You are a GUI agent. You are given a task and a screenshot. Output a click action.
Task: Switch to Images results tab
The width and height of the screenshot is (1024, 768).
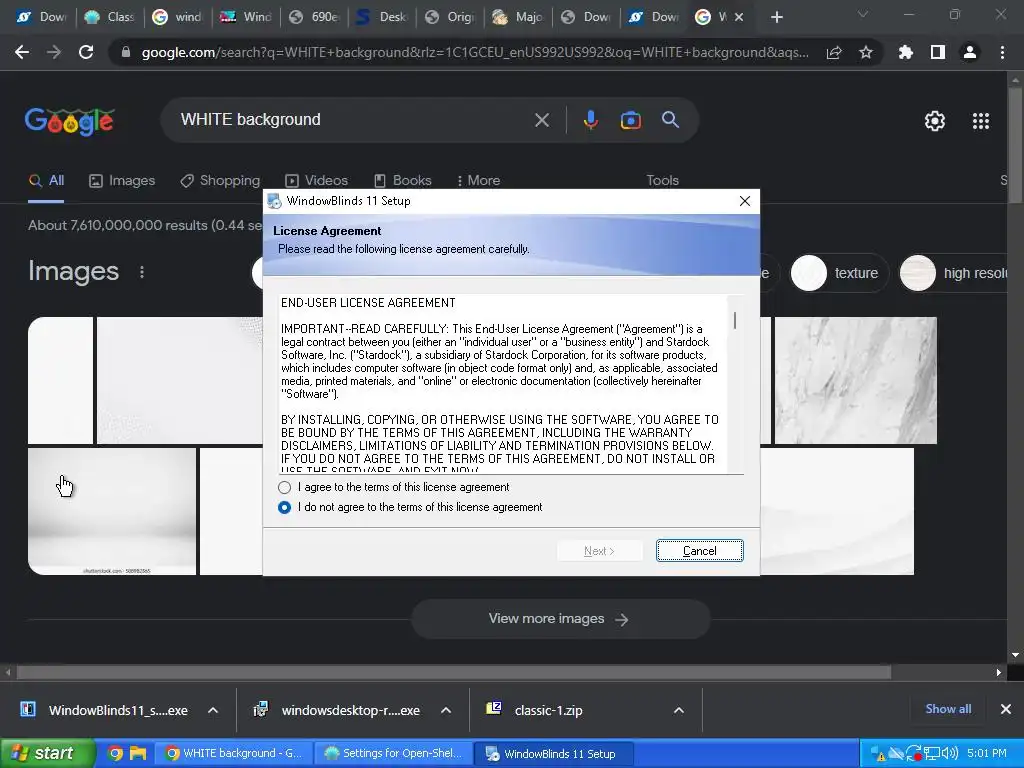point(122,180)
